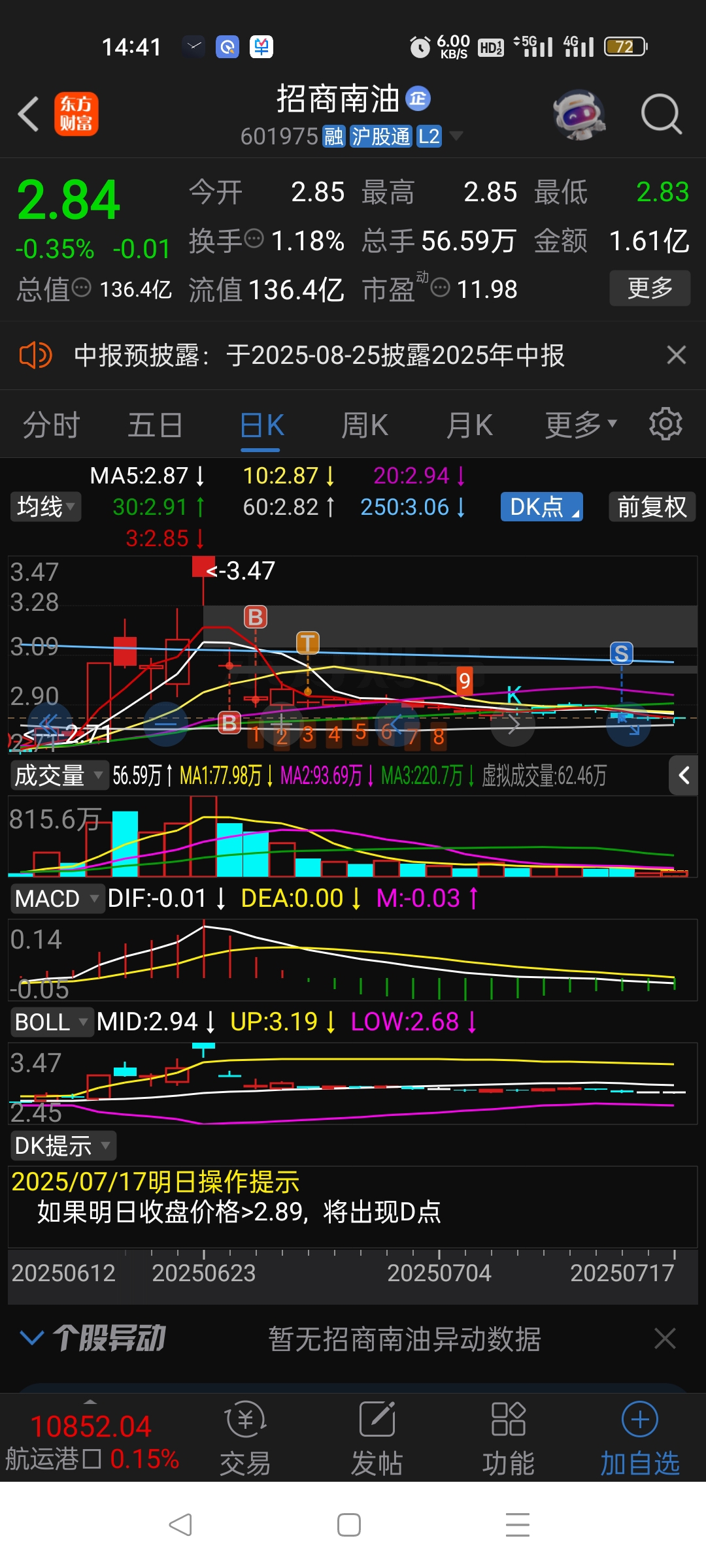
Task: Tap Android home navigation button
Action: 349,1525
